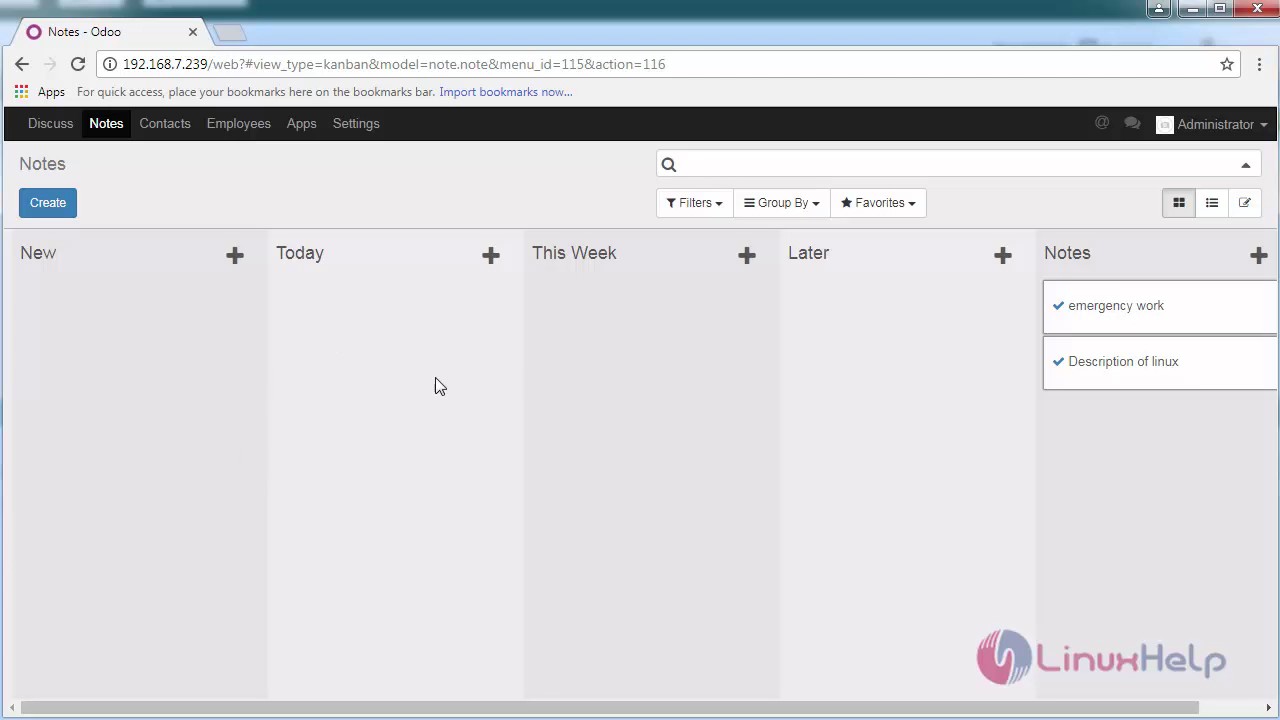Click Import bookmarks now link
This screenshot has height=720, width=1280.
[506, 92]
